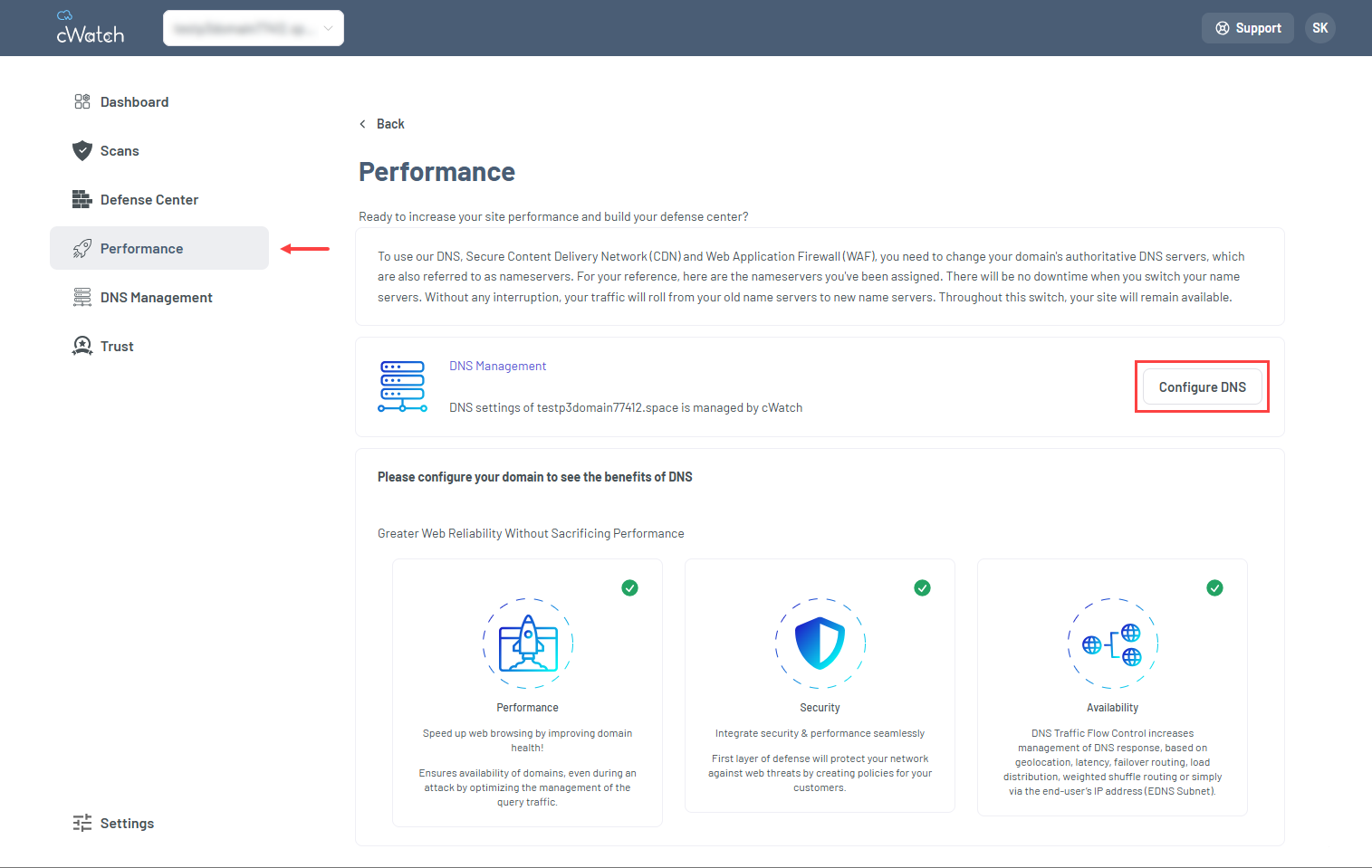Click "Integrate security & performance seamlessly" text

pyautogui.click(x=820, y=733)
